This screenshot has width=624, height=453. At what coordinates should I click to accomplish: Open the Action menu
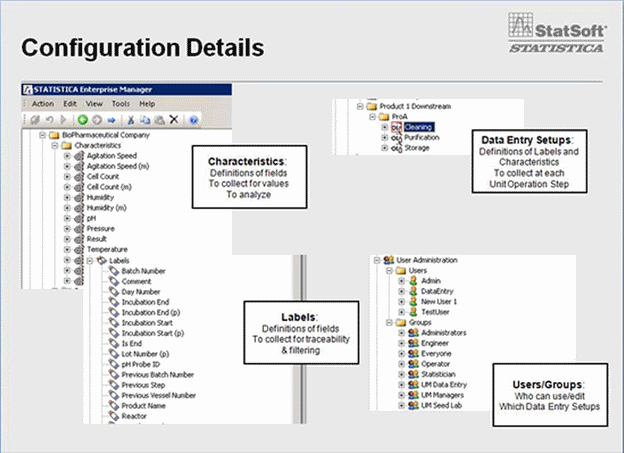click(43, 104)
